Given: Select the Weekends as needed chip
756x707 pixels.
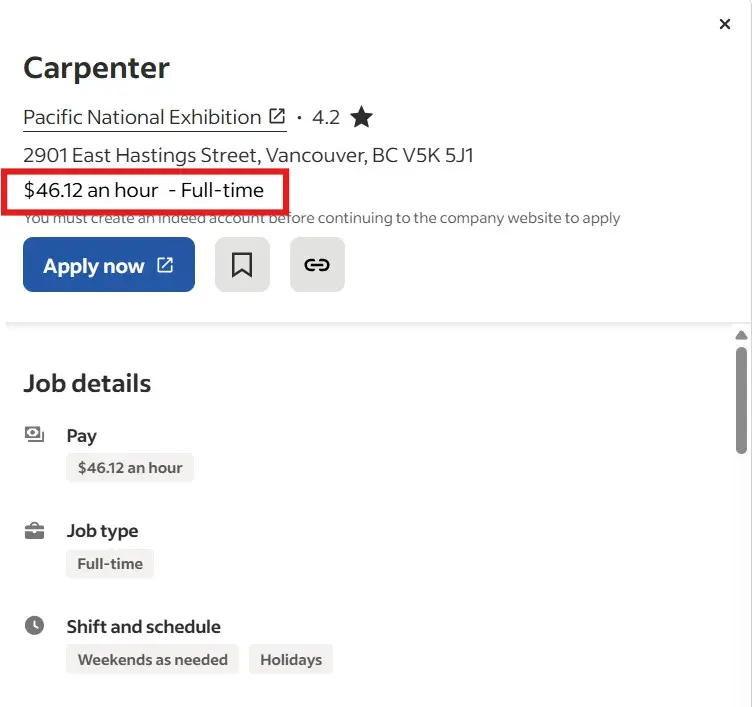Looking at the screenshot, I should [x=153, y=659].
